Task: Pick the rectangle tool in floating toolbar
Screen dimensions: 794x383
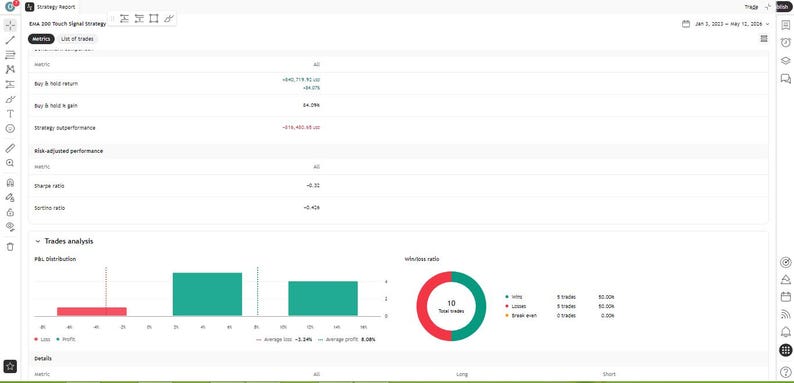Action: pyautogui.click(x=154, y=19)
